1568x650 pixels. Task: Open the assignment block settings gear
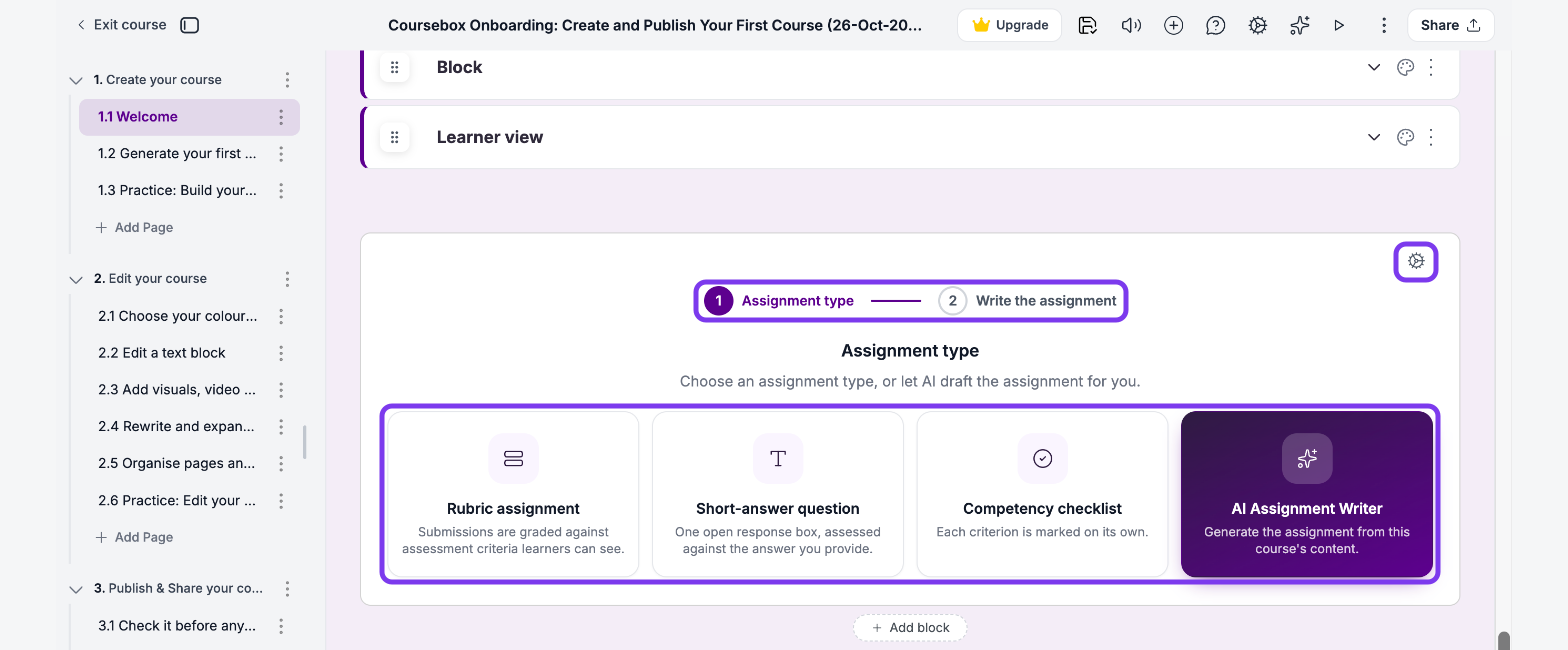click(1416, 261)
